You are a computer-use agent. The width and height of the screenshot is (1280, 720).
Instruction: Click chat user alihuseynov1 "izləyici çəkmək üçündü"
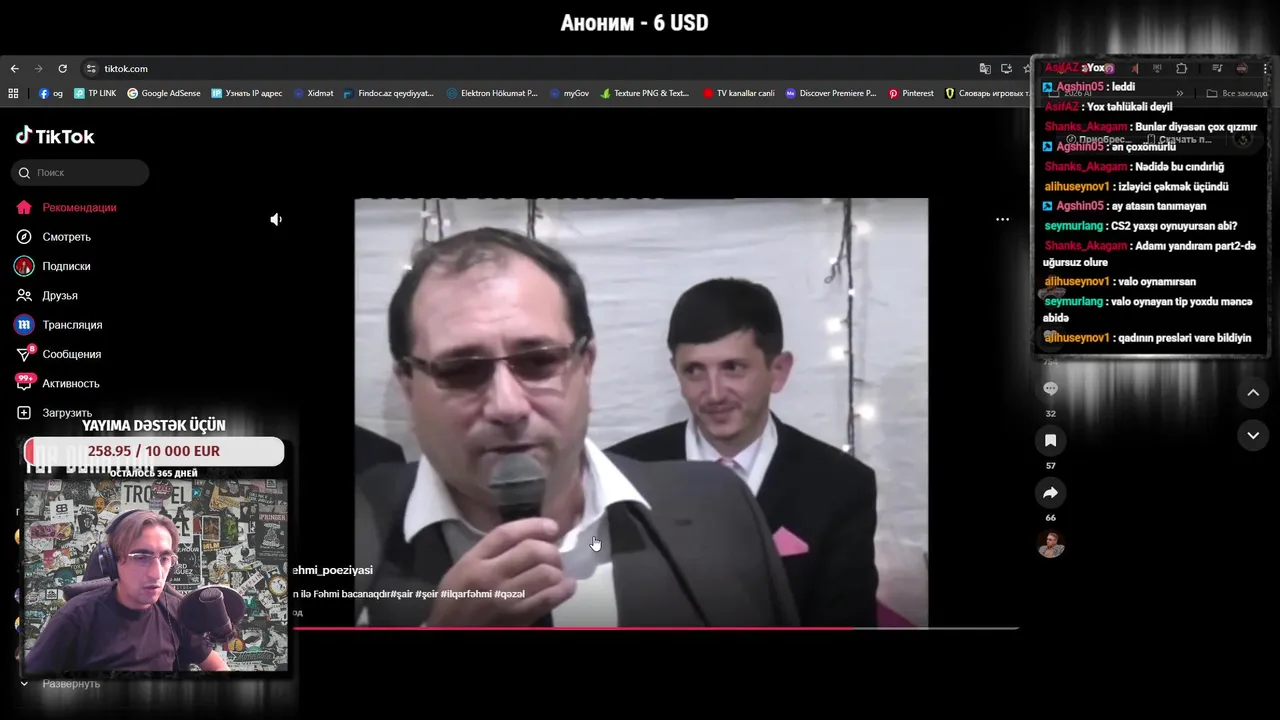[x=1136, y=186]
